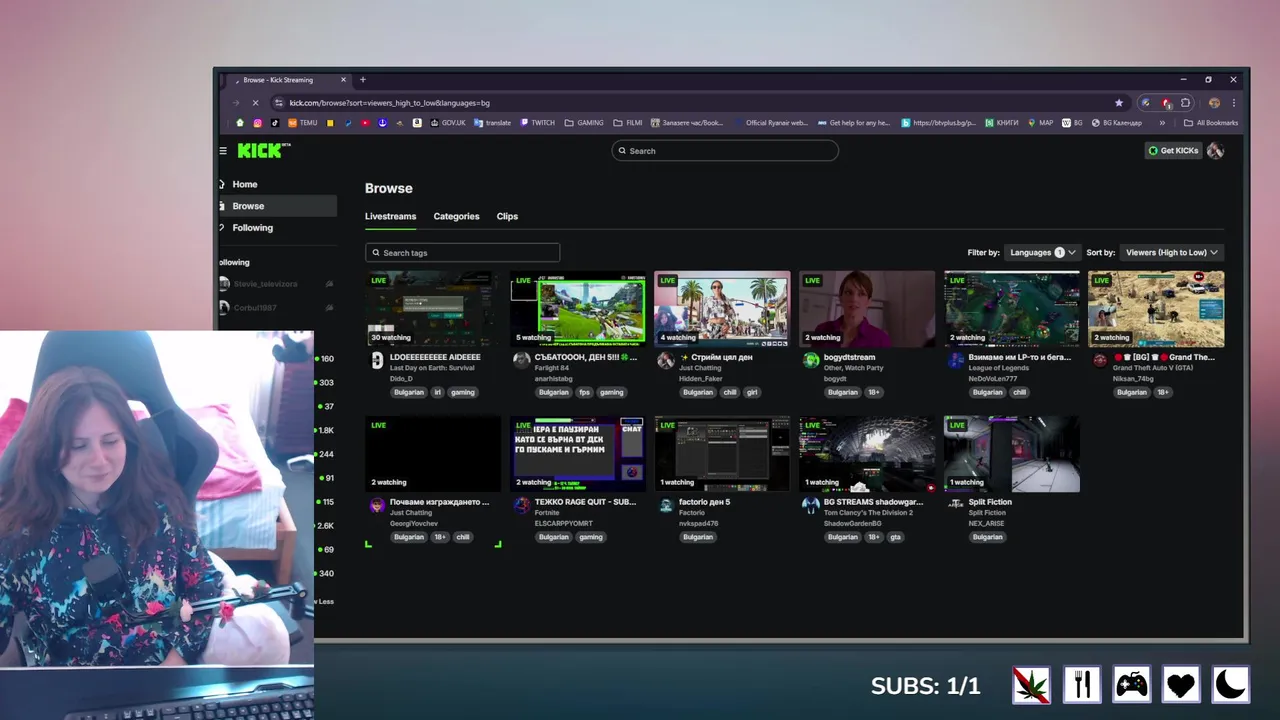The width and height of the screenshot is (1280, 720).
Task: Click the anarhistabg streamer avatar
Action: (521, 360)
